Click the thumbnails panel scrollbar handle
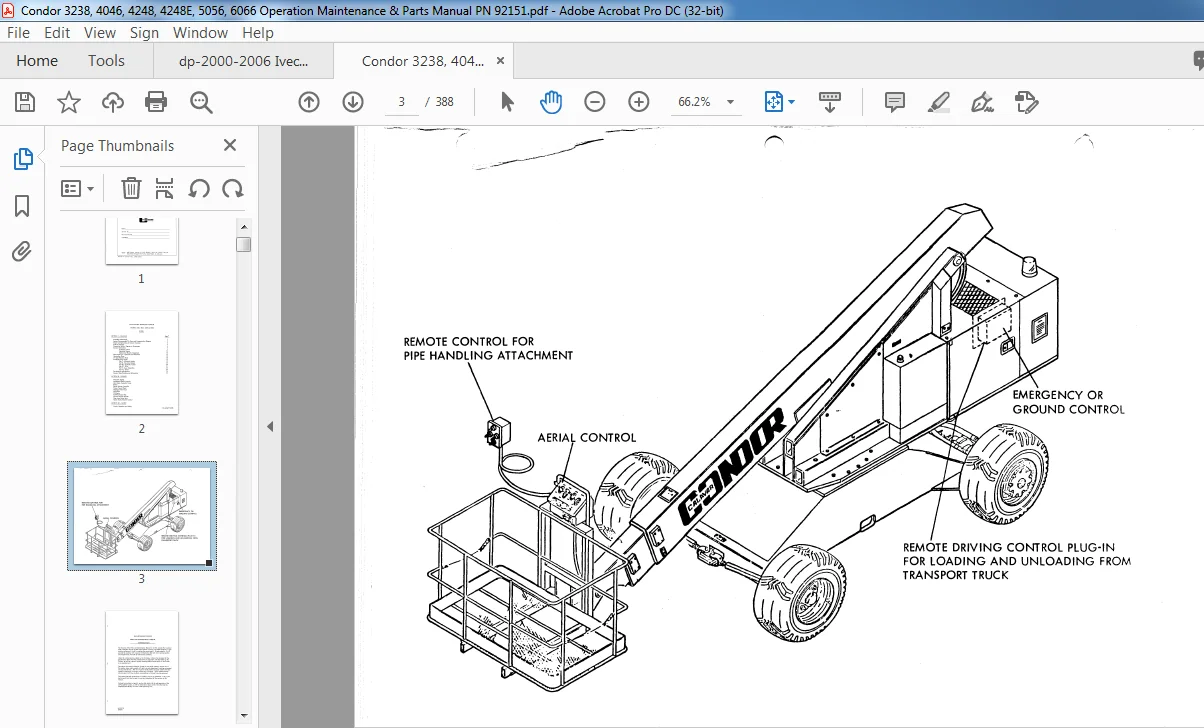Viewport: 1204px width, 728px height. (x=244, y=244)
